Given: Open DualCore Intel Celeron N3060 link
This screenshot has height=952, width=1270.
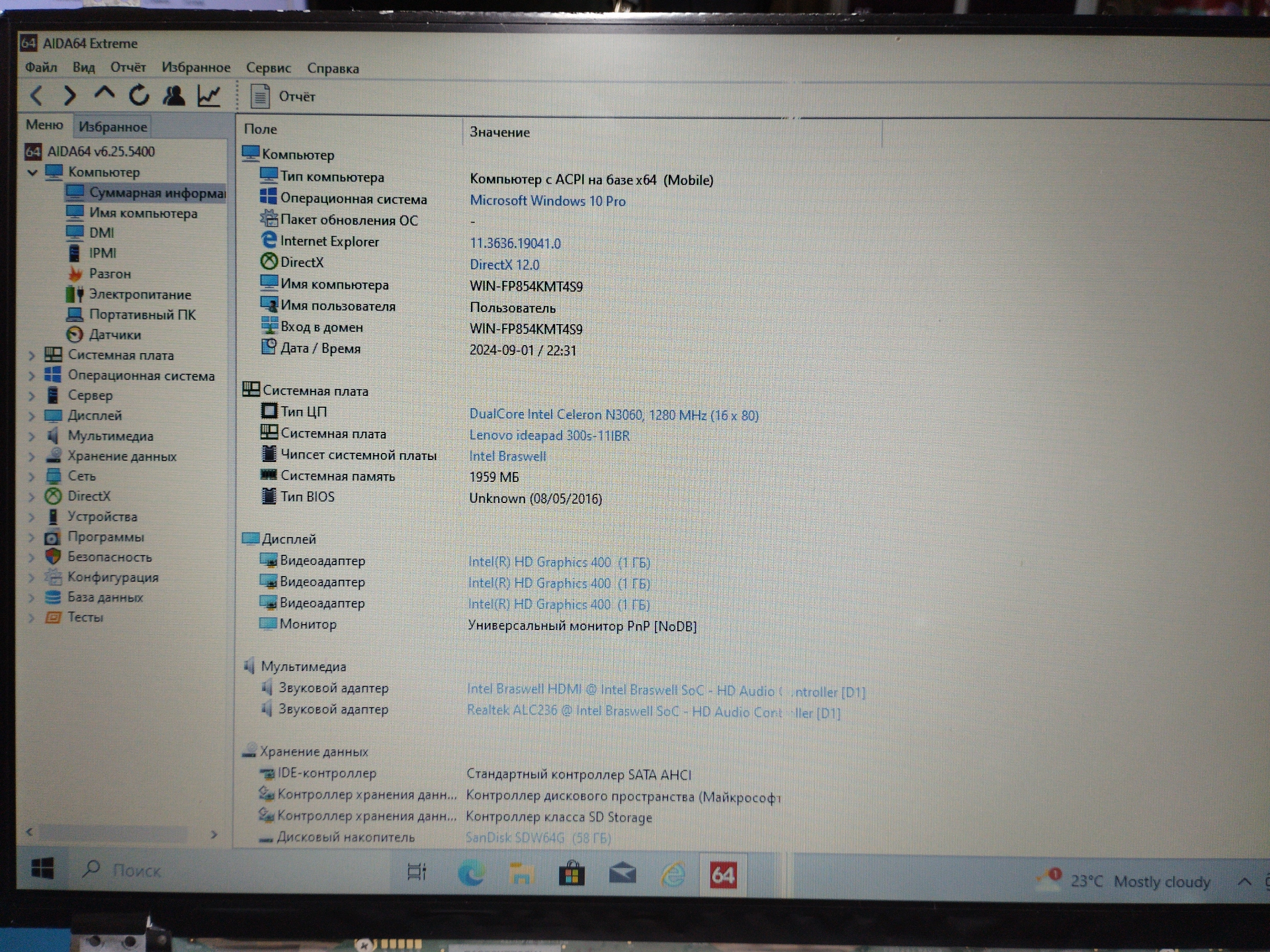Looking at the screenshot, I should [x=614, y=415].
